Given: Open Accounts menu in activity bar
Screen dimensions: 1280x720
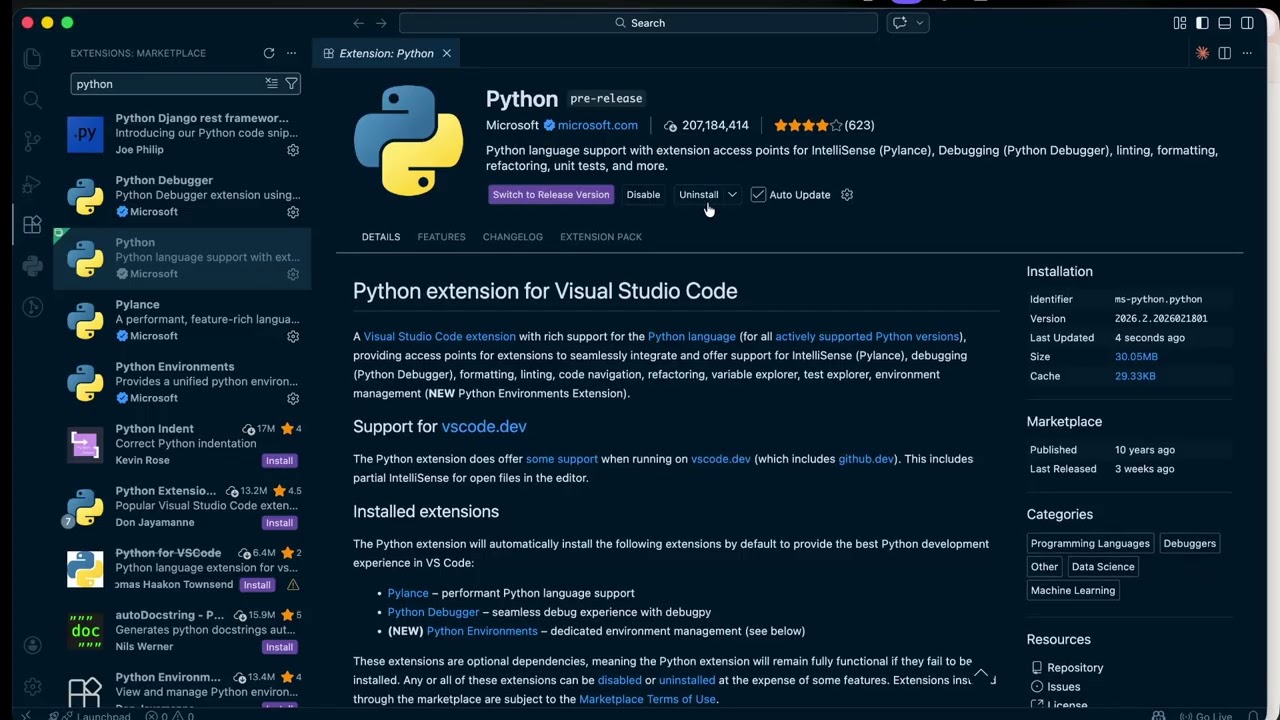Looking at the screenshot, I should (x=32, y=646).
